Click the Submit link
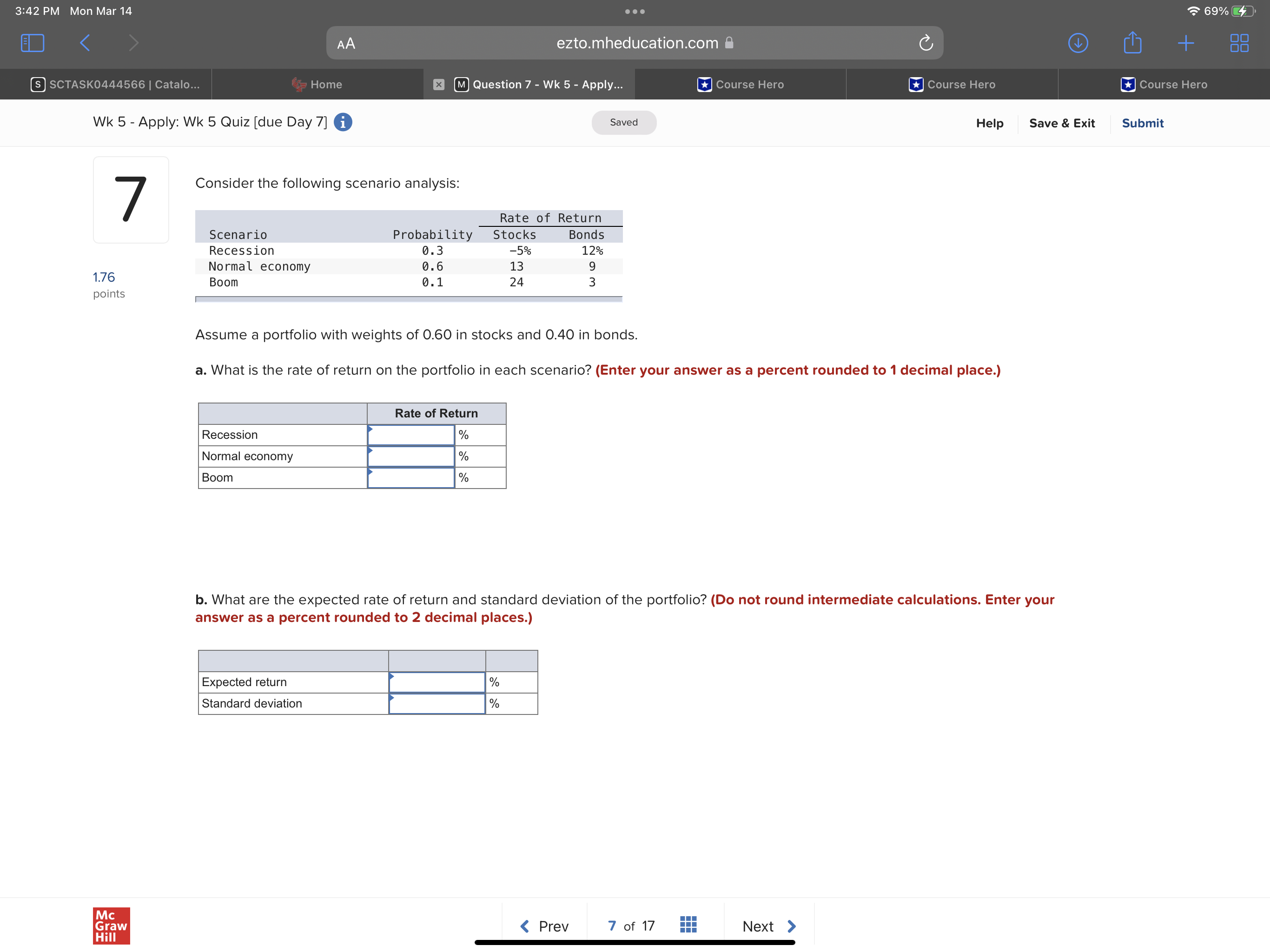 click(x=1142, y=123)
